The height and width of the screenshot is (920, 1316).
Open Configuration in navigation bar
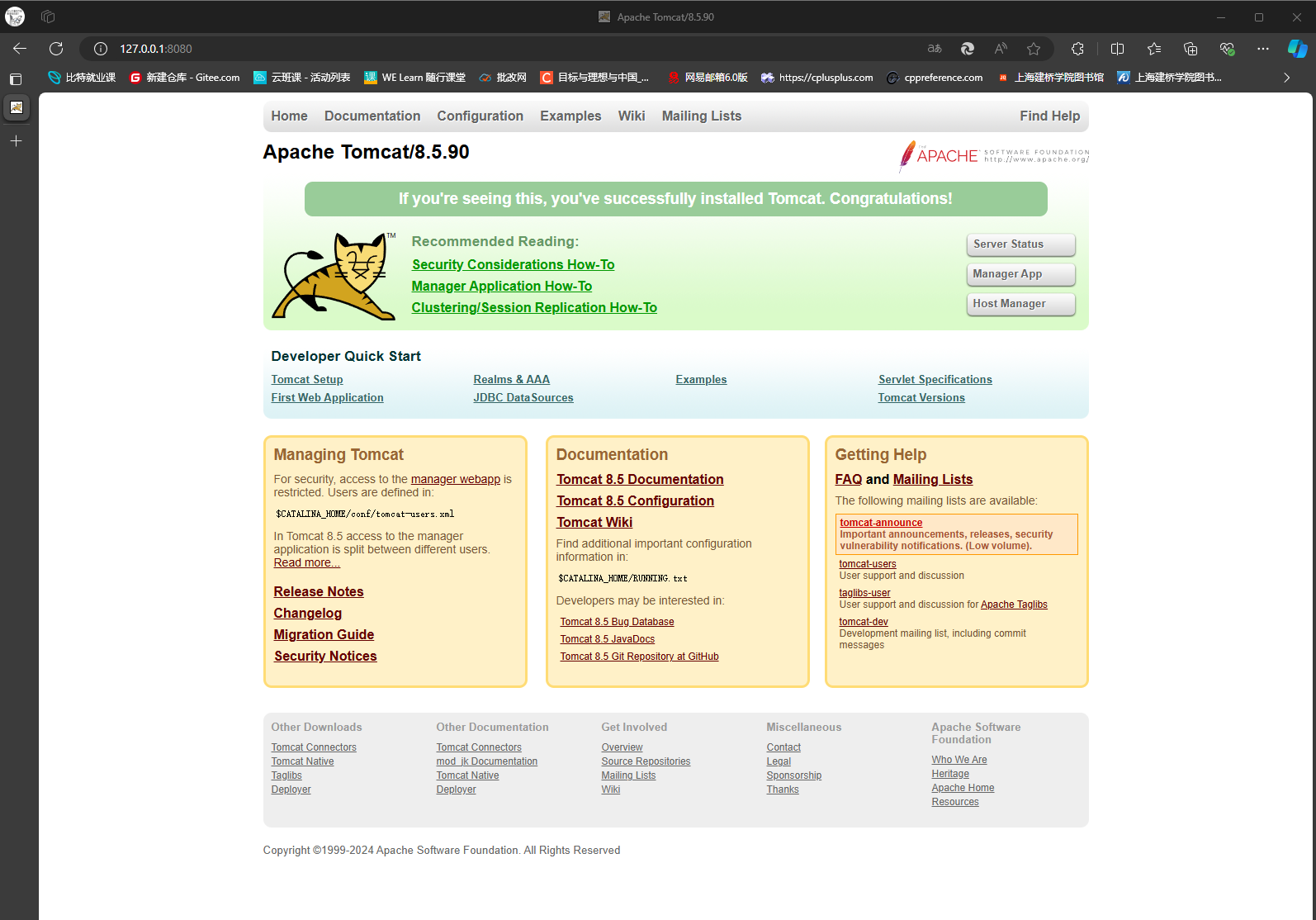(x=480, y=116)
